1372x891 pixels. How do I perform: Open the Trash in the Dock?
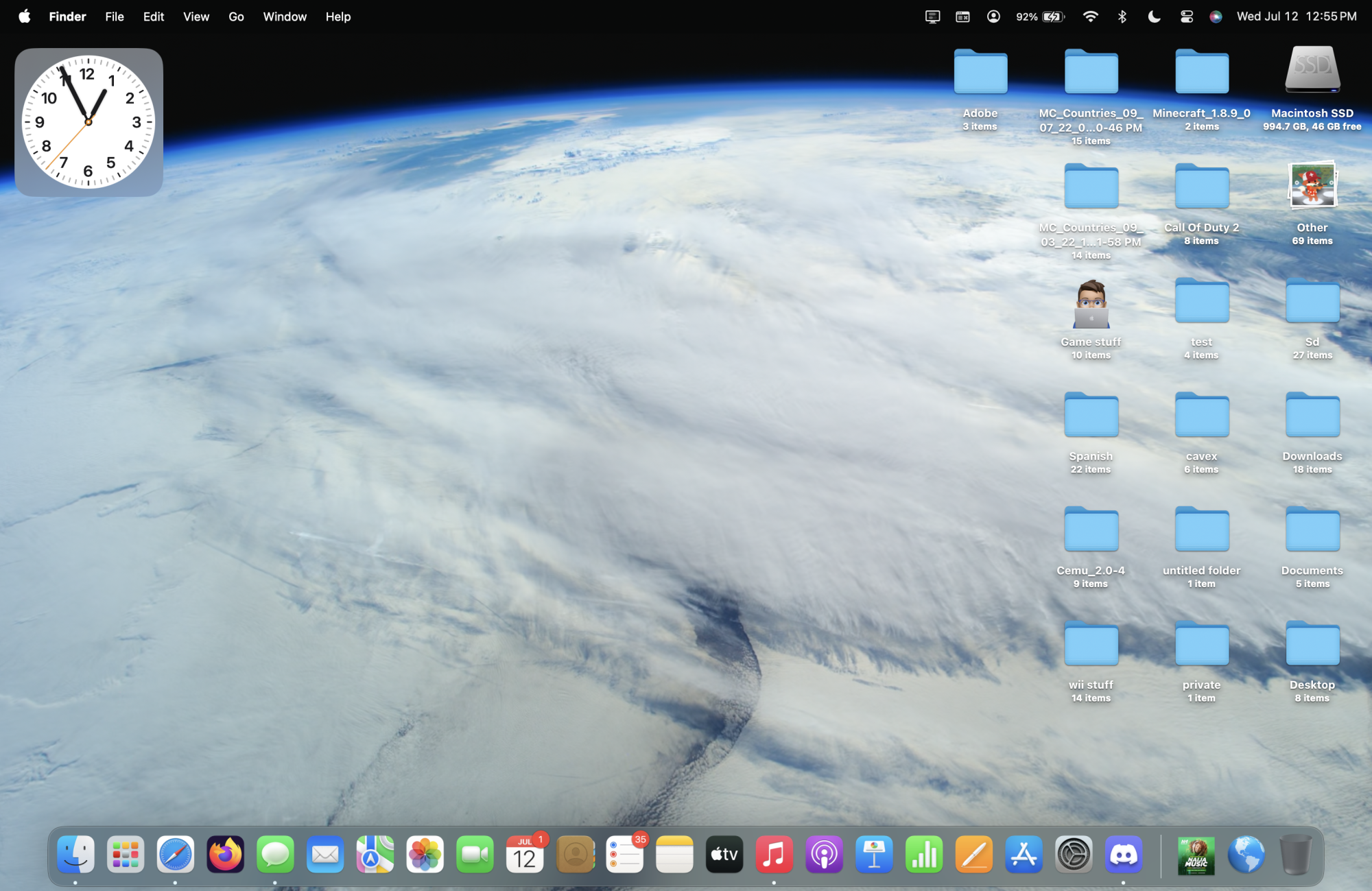[x=1296, y=855]
